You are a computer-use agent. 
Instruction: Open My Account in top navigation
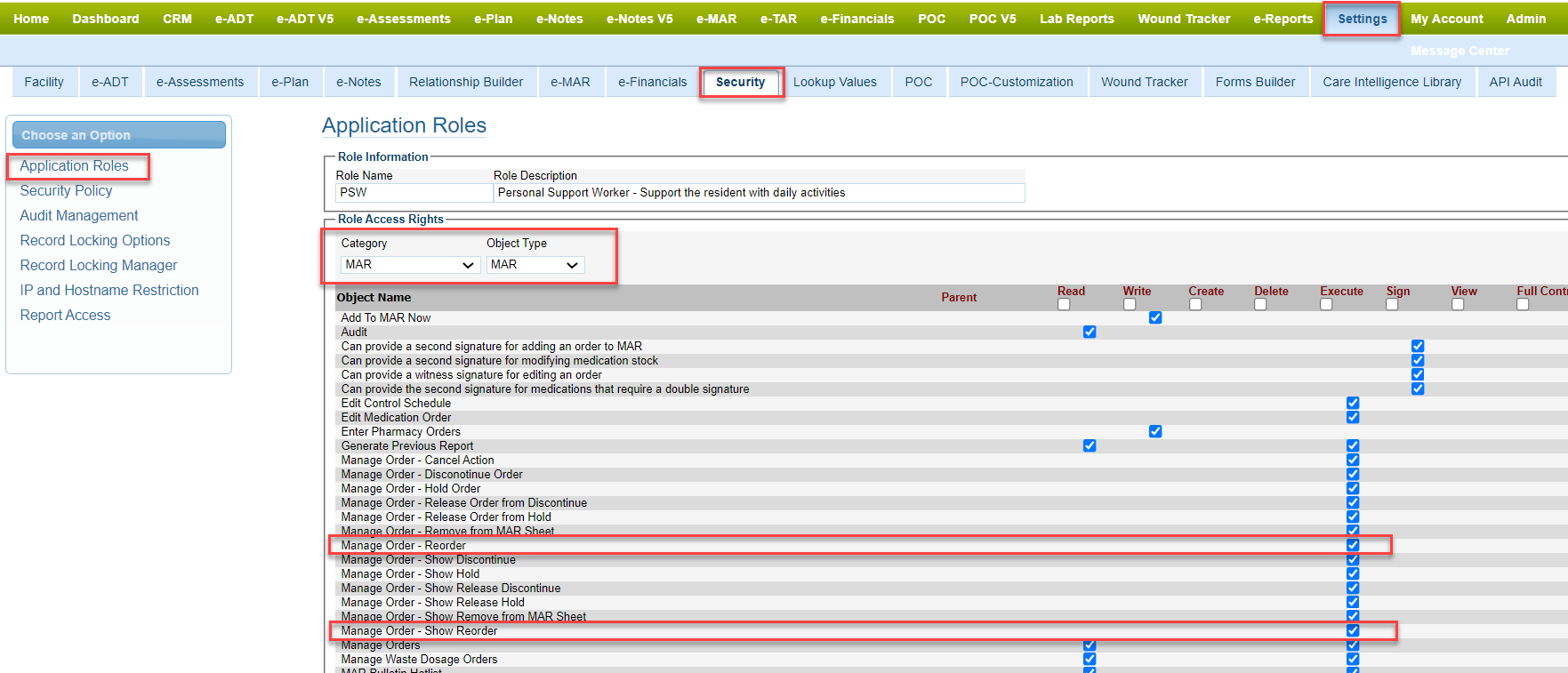[1446, 19]
